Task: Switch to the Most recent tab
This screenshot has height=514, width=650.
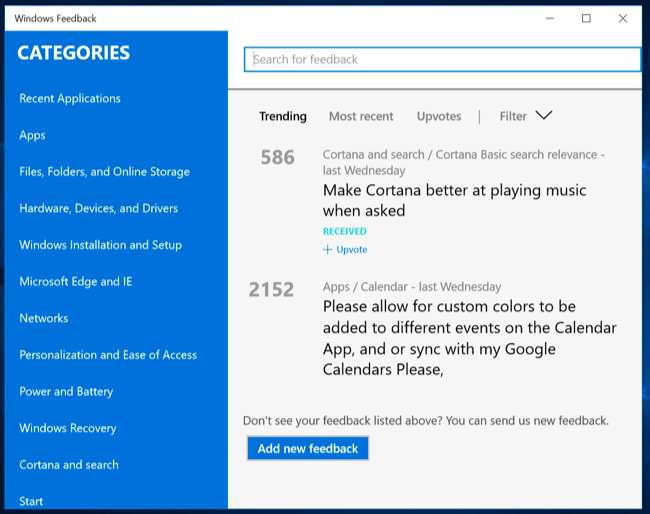Action: [361, 117]
